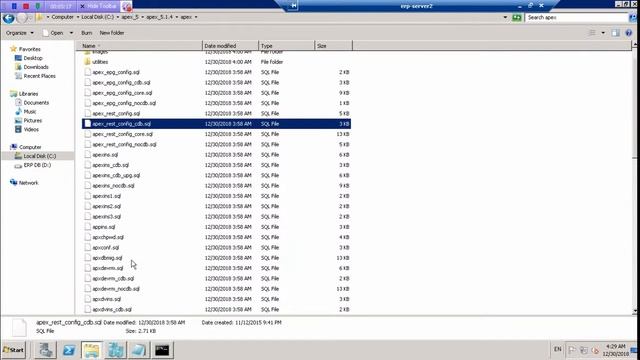Open Recent Places in navigation pane
Viewport: 640px width, 360px height.
pyautogui.click(x=39, y=76)
